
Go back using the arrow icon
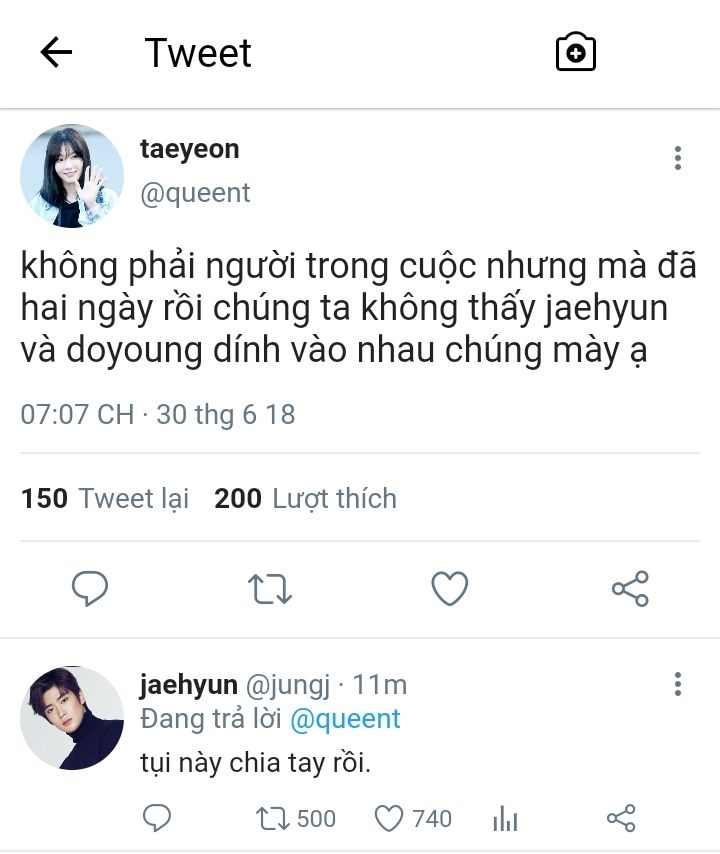pos(56,52)
